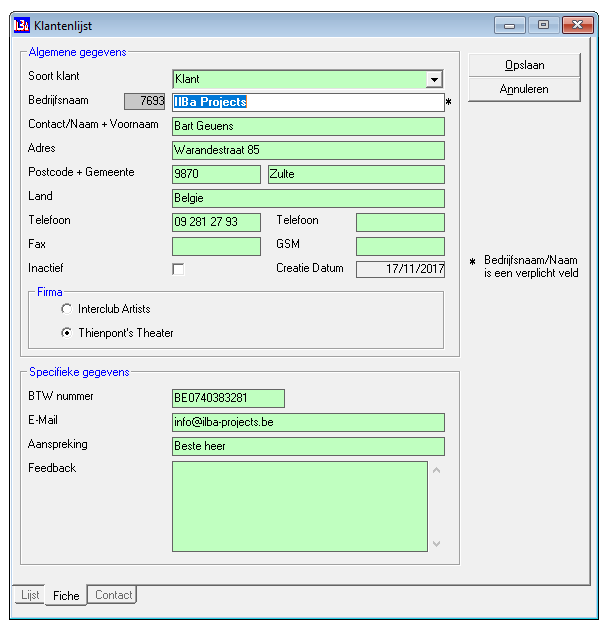Click the empty second Telefoon field
The width and height of the screenshot is (613, 633).
400,222
